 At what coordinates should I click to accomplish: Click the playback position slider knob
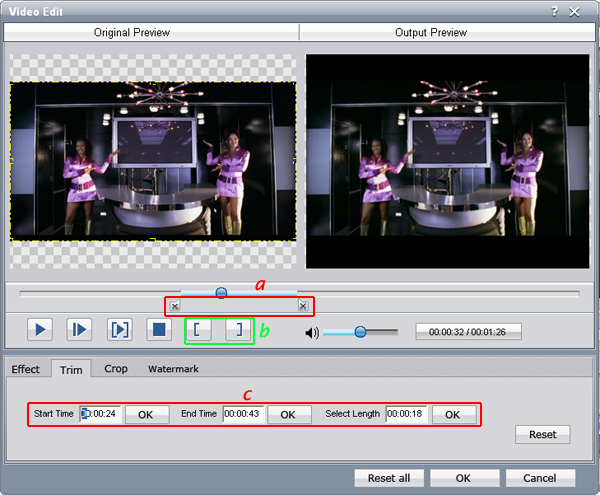(x=221, y=292)
